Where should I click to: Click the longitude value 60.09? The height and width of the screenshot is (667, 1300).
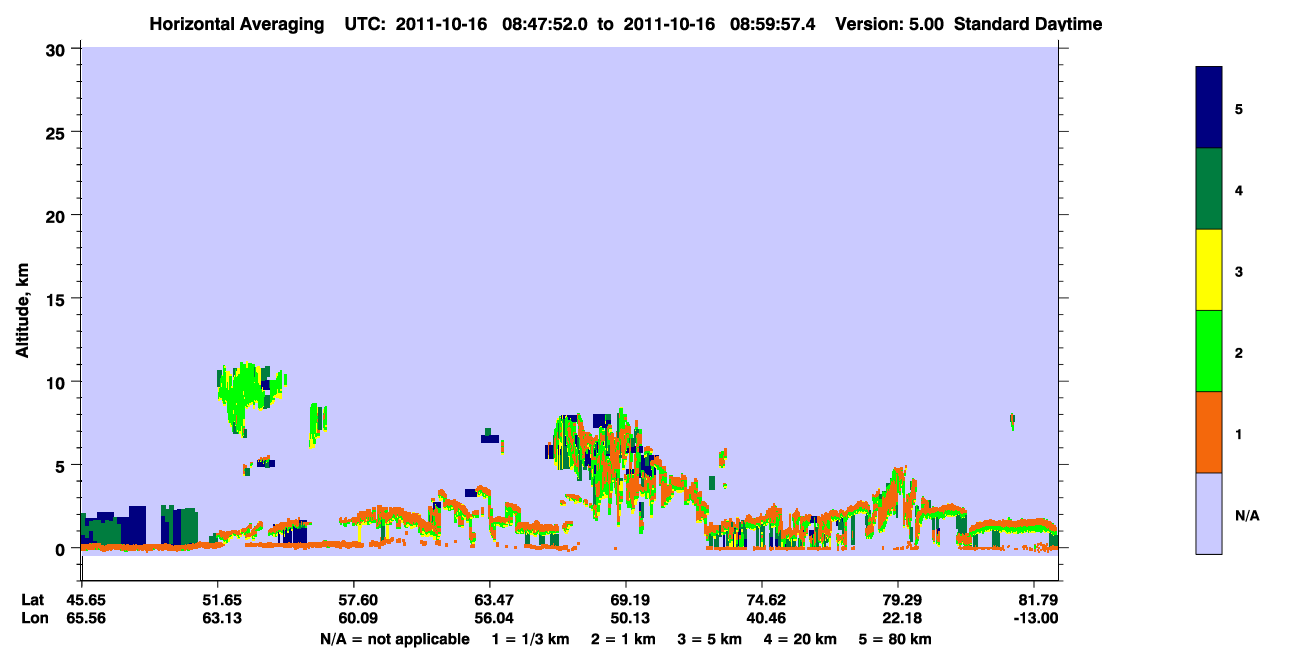(357, 618)
